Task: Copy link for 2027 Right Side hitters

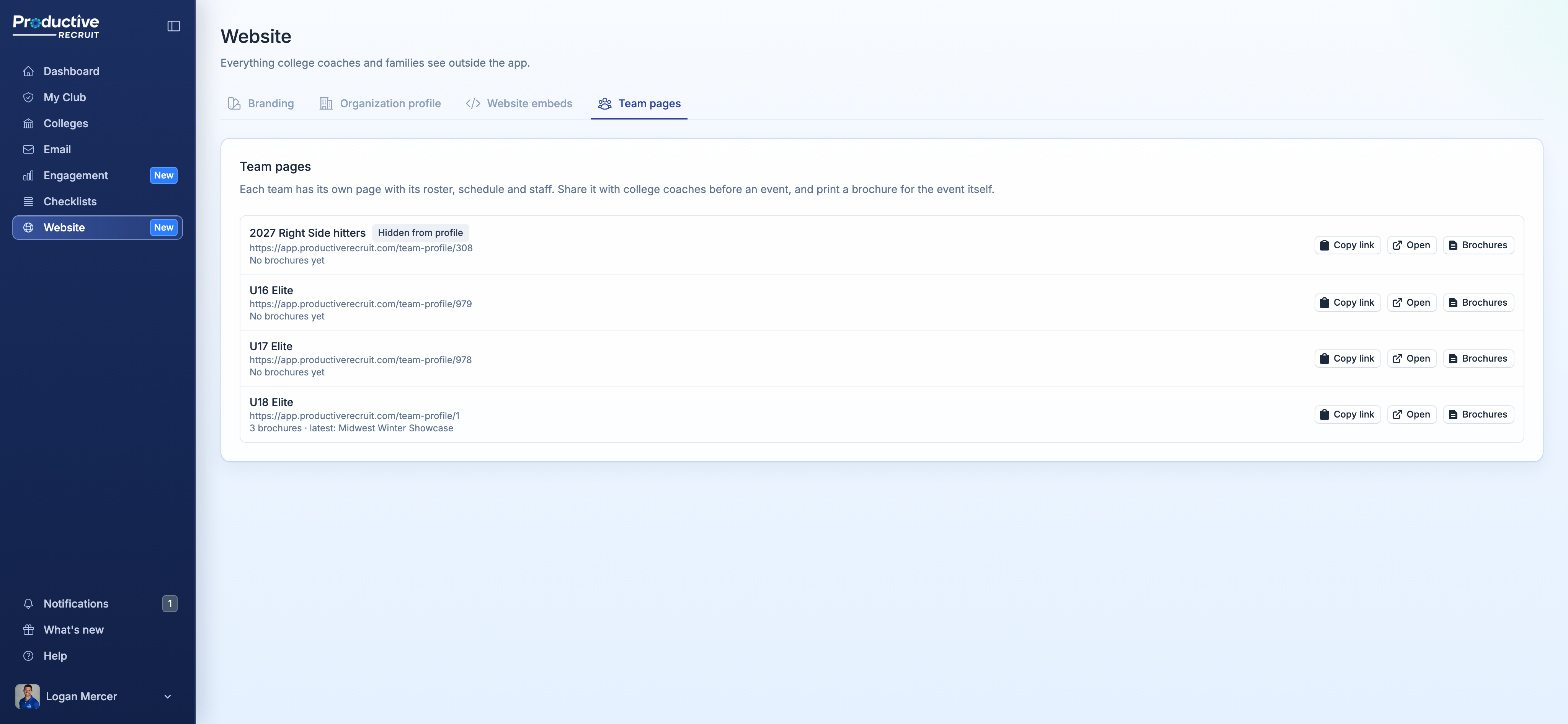Action: coord(1347,246)
